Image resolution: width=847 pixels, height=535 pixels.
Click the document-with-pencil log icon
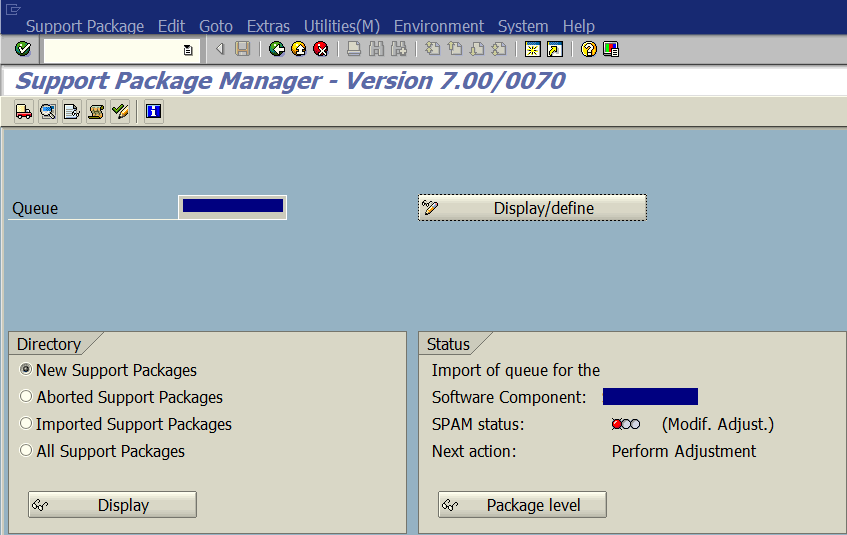pyautogui.click(x=72, y=111)
